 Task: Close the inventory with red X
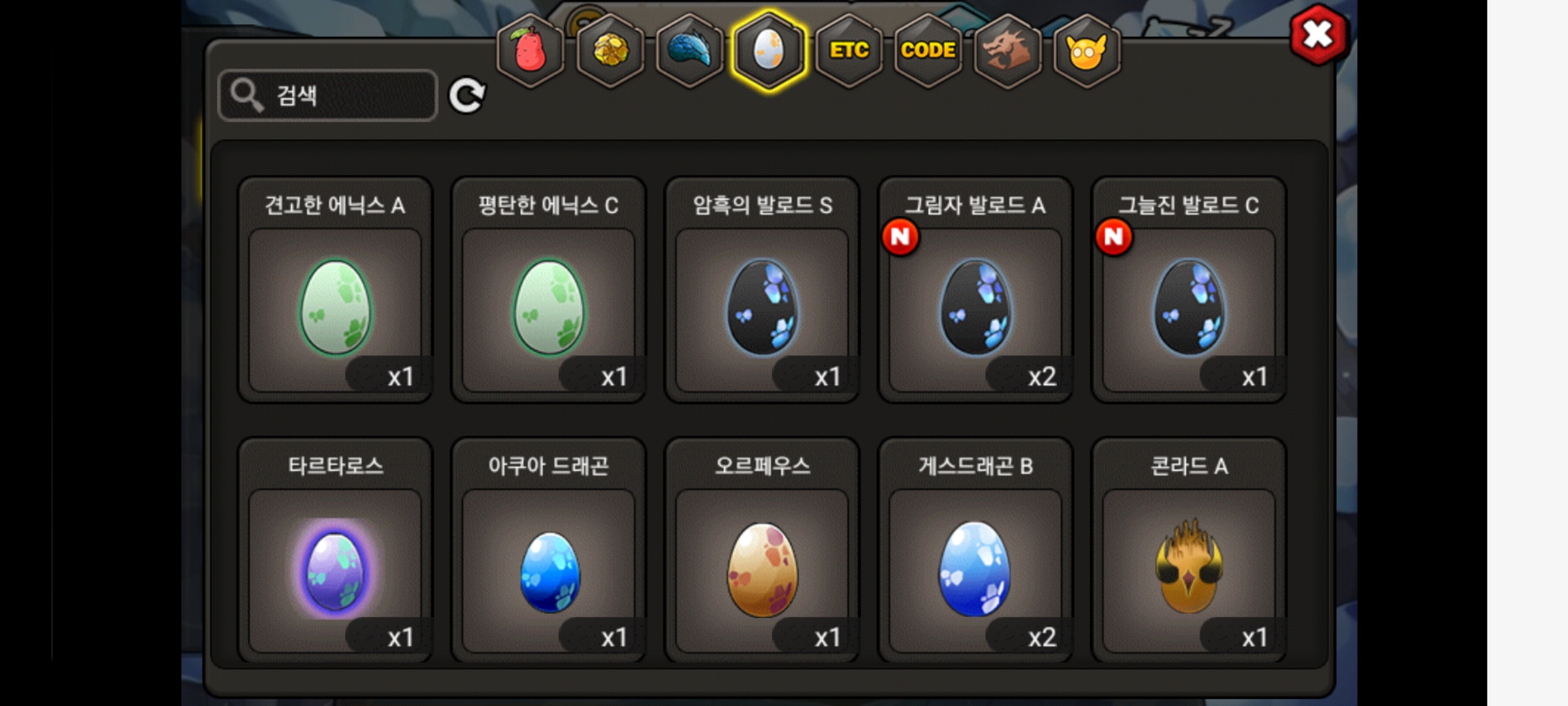pyautogui.click(x=1318, y=35)
